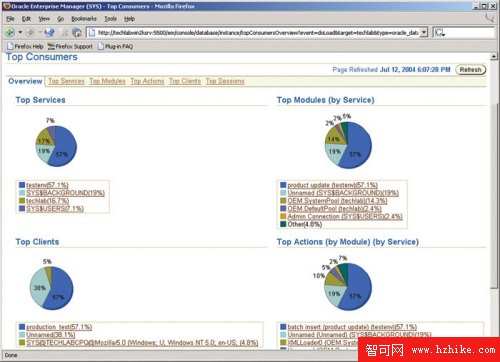
Task: Switch to Top Sessions tab
Action: tap(225, 81)
